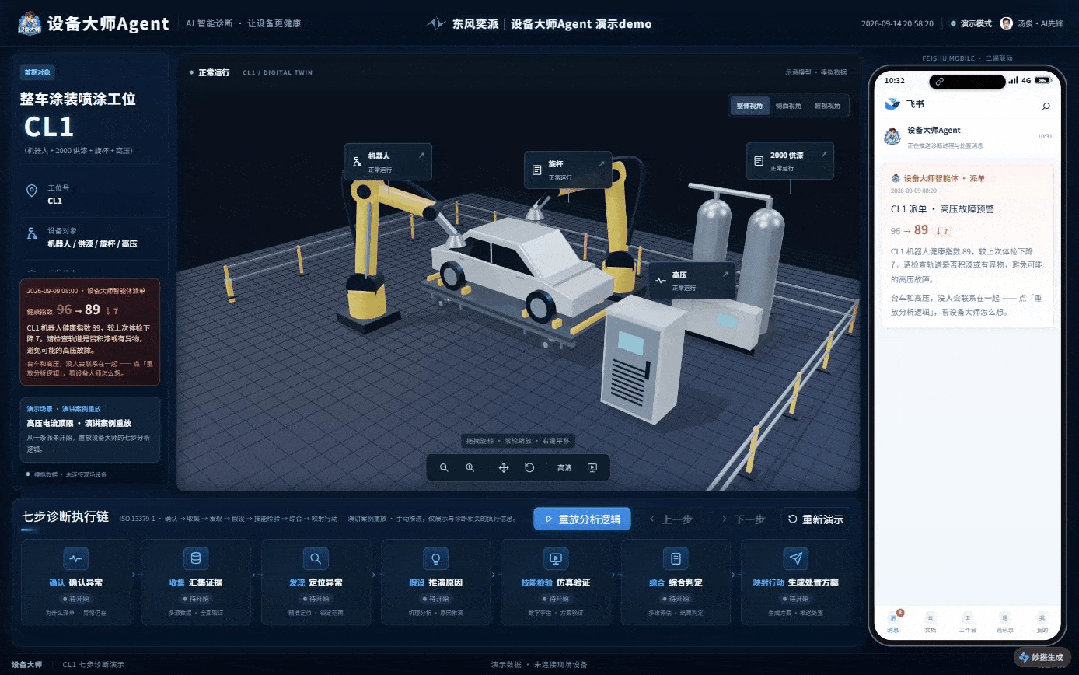Click the 整车涂装喷涂工位 title text
The height and width of the screenshot is (675, 1079).
[78, 99]
